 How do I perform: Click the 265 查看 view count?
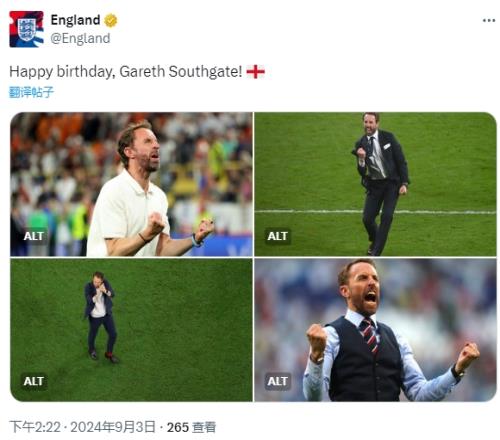click(x=191, y=427)
